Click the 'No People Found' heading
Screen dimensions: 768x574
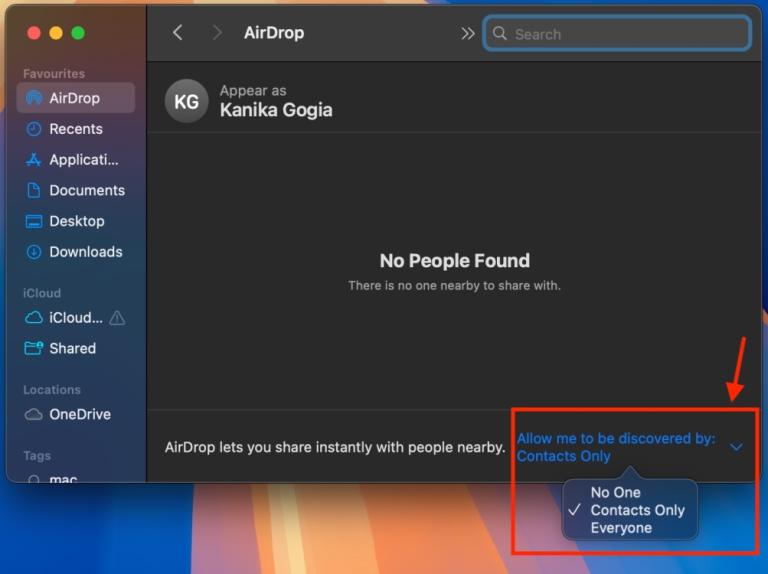tap(455, 261)
